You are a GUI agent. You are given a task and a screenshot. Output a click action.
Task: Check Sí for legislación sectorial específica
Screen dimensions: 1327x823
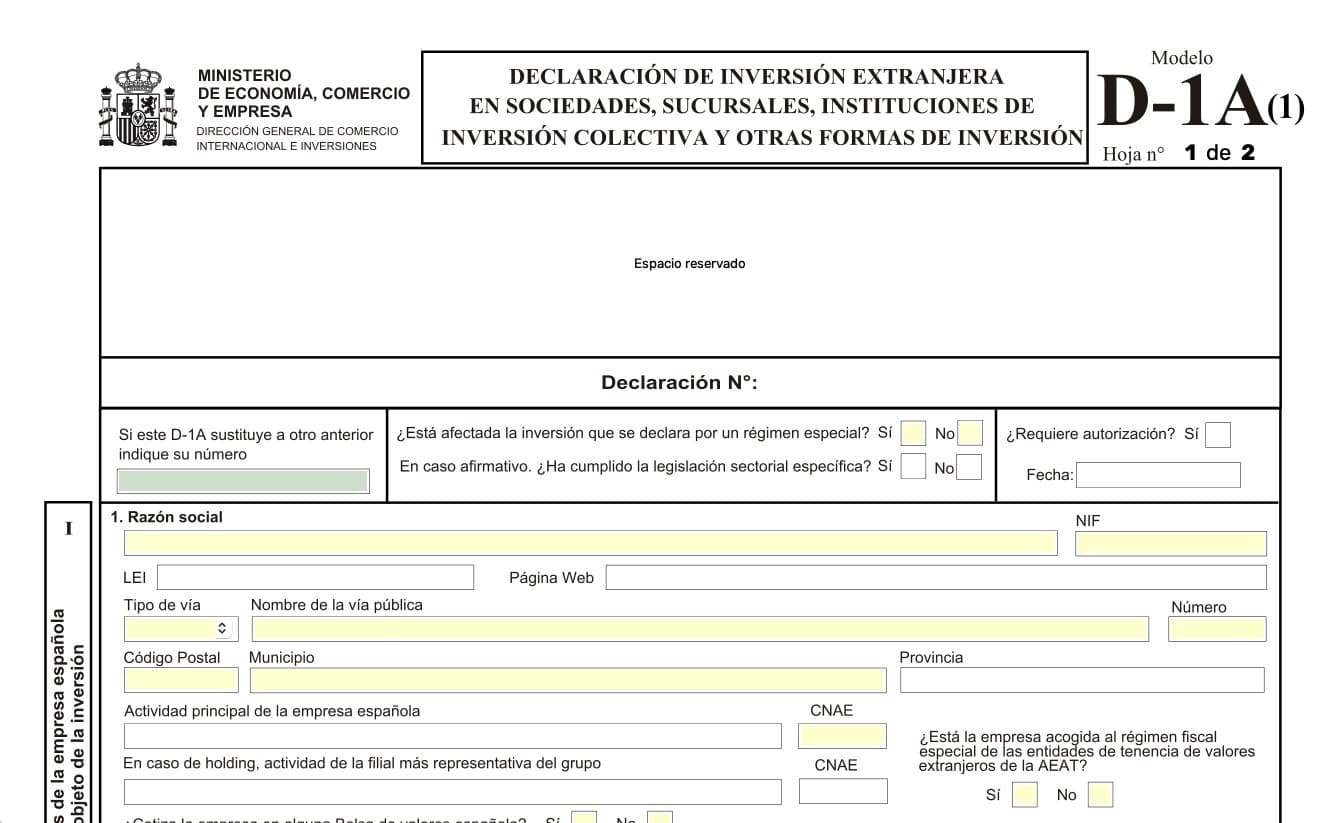913,466
